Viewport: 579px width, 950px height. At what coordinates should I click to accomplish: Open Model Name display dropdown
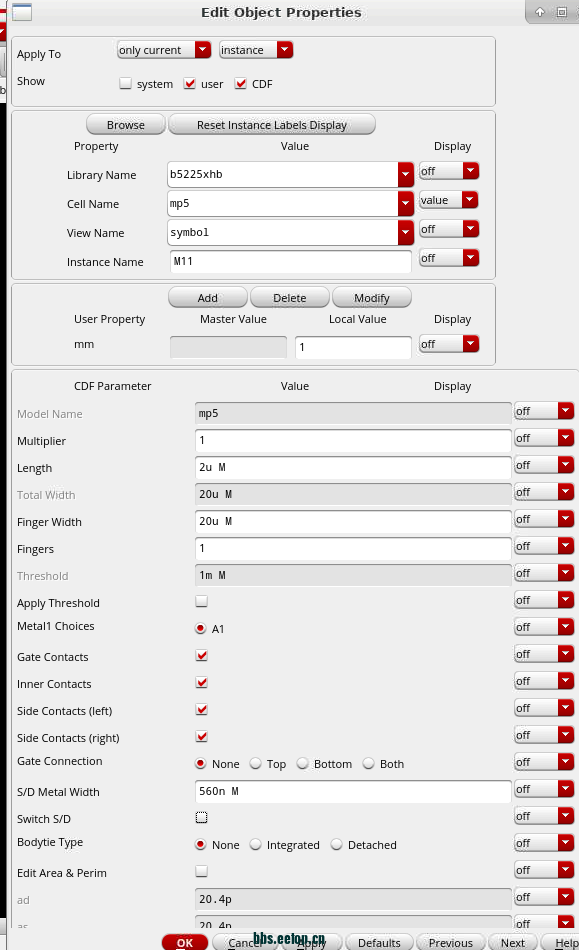[544, 411]
